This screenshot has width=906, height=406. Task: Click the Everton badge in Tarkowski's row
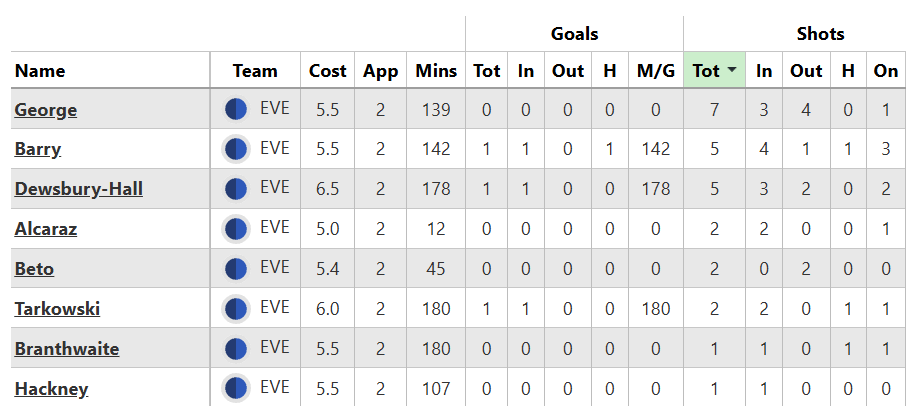(236, 308)
